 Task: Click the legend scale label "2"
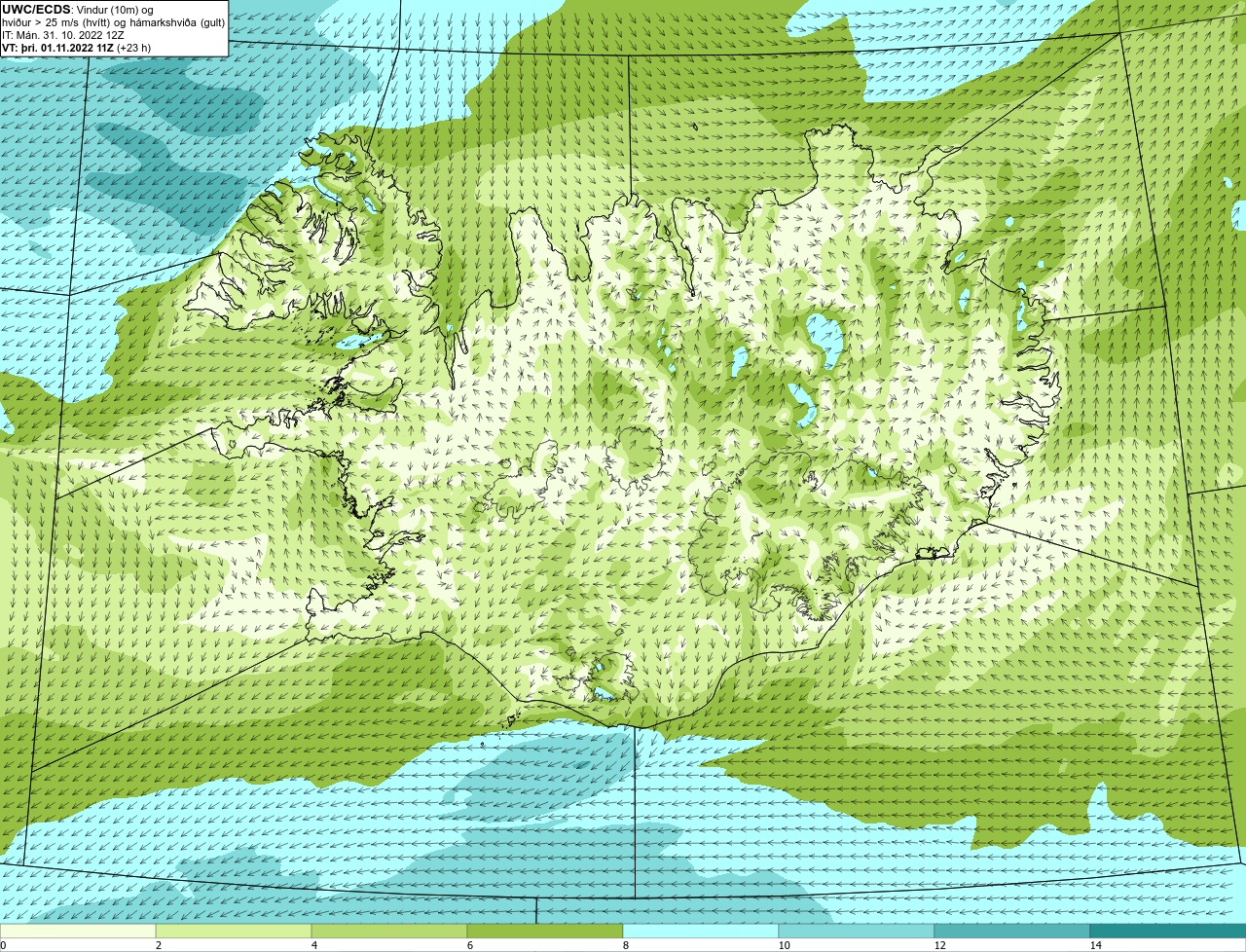pos(158,945)
